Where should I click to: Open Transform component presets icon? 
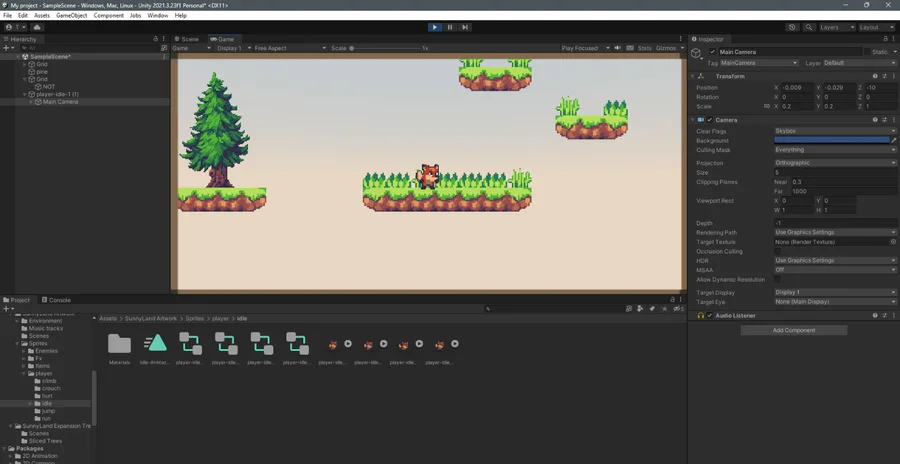pos(884,76)
